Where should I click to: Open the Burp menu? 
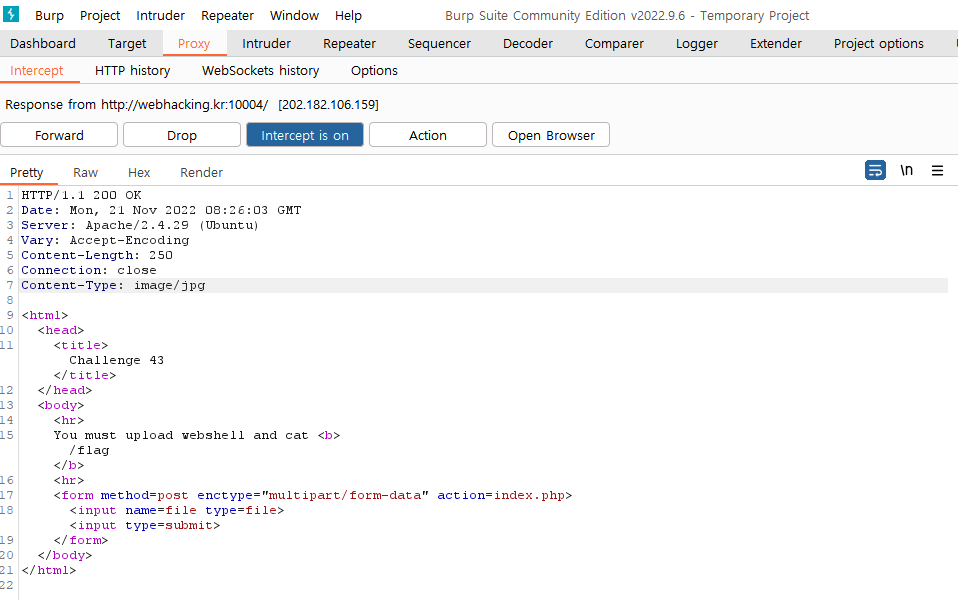coord(49,15)
